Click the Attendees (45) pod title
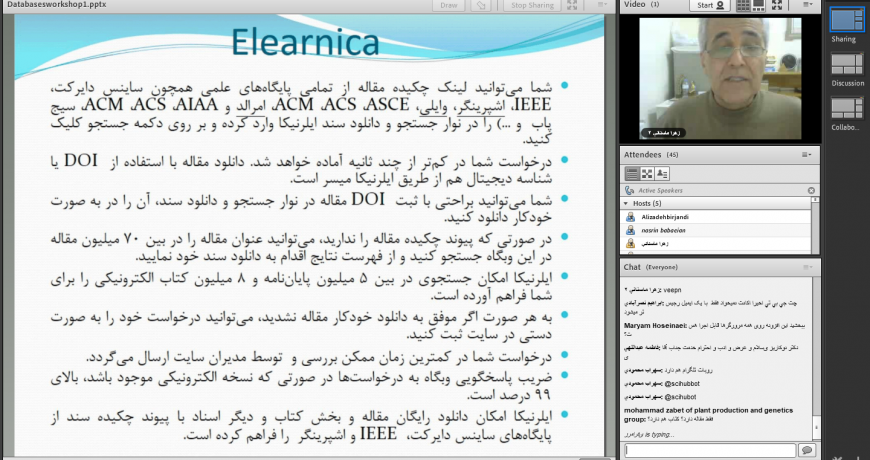 point(651,155)
